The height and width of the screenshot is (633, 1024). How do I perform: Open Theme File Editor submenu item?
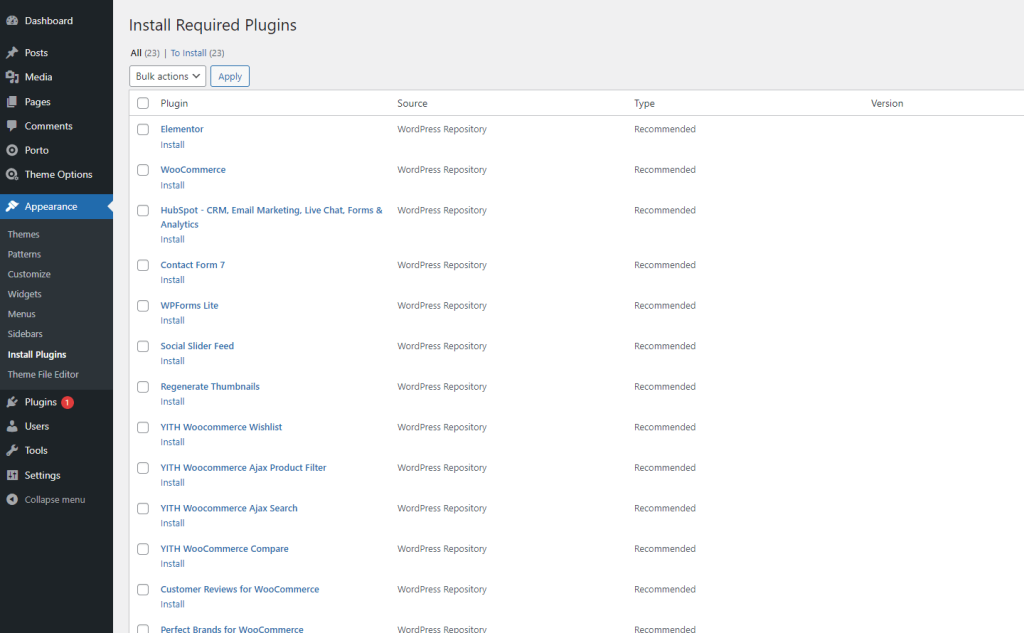point(43,374)
